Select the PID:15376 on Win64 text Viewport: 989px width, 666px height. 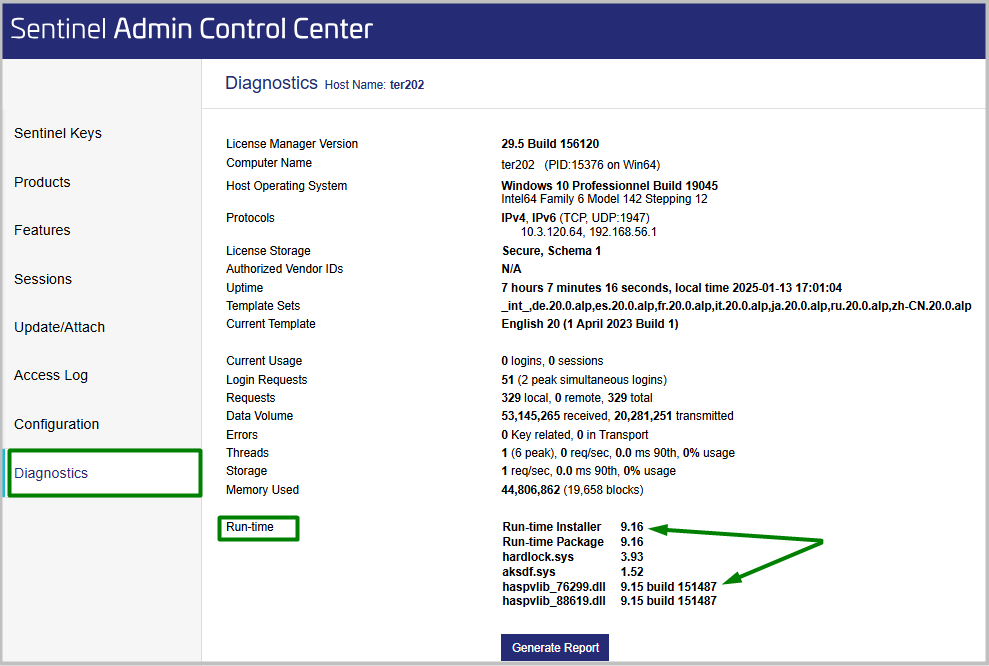pyautogui.click(x=602, y=165)
